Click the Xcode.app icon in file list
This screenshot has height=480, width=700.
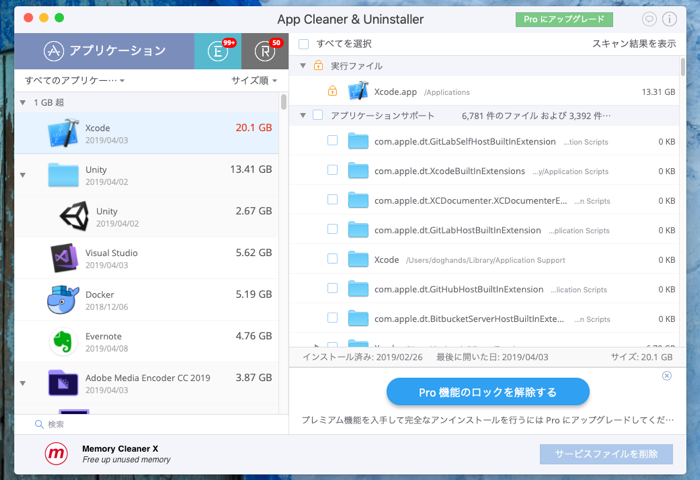coord(358,91)
